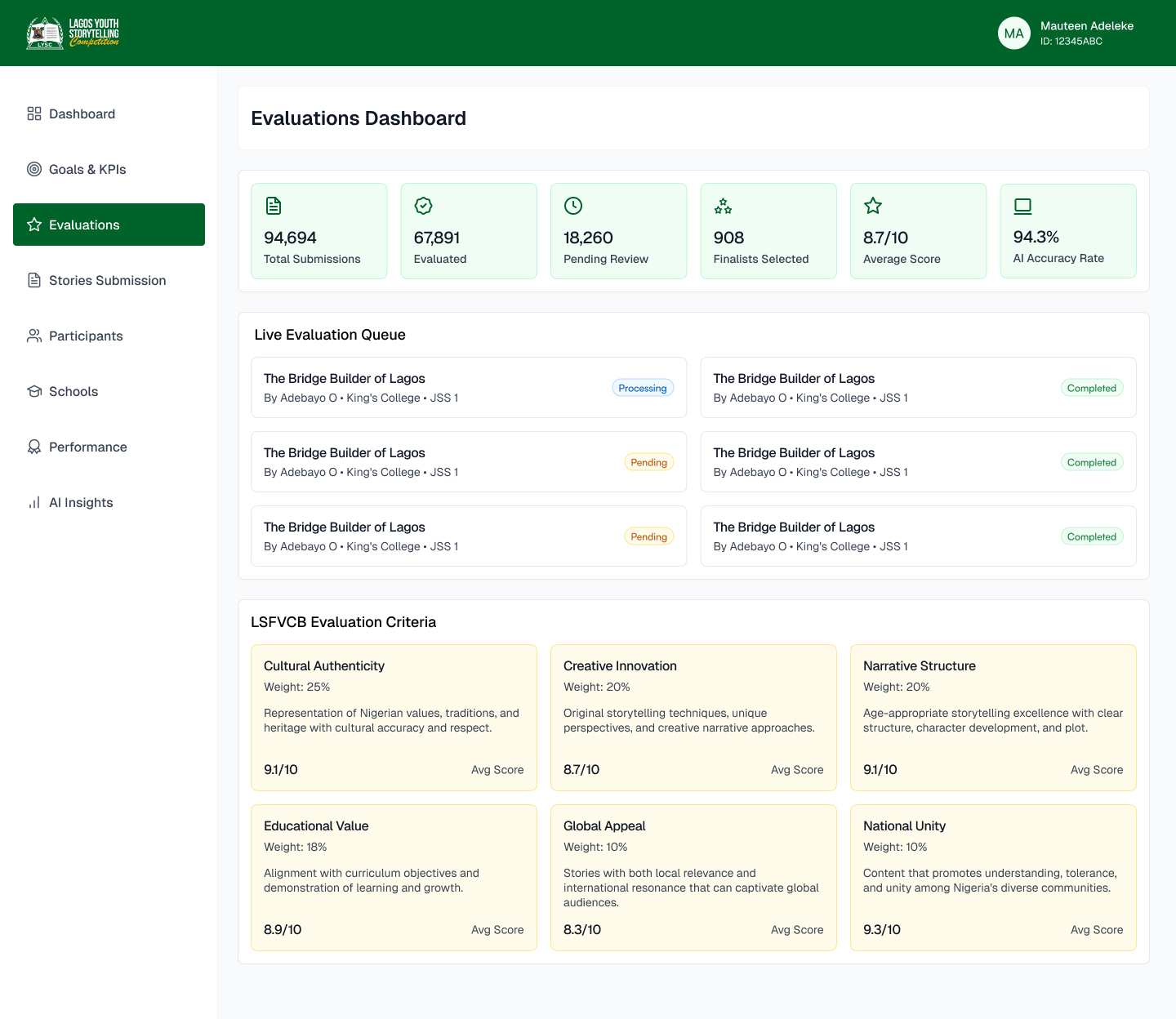The width and height of the screenshot is (1176, 1019).
Task: Click the first Completed status badge
Action: pos(1091,388)
